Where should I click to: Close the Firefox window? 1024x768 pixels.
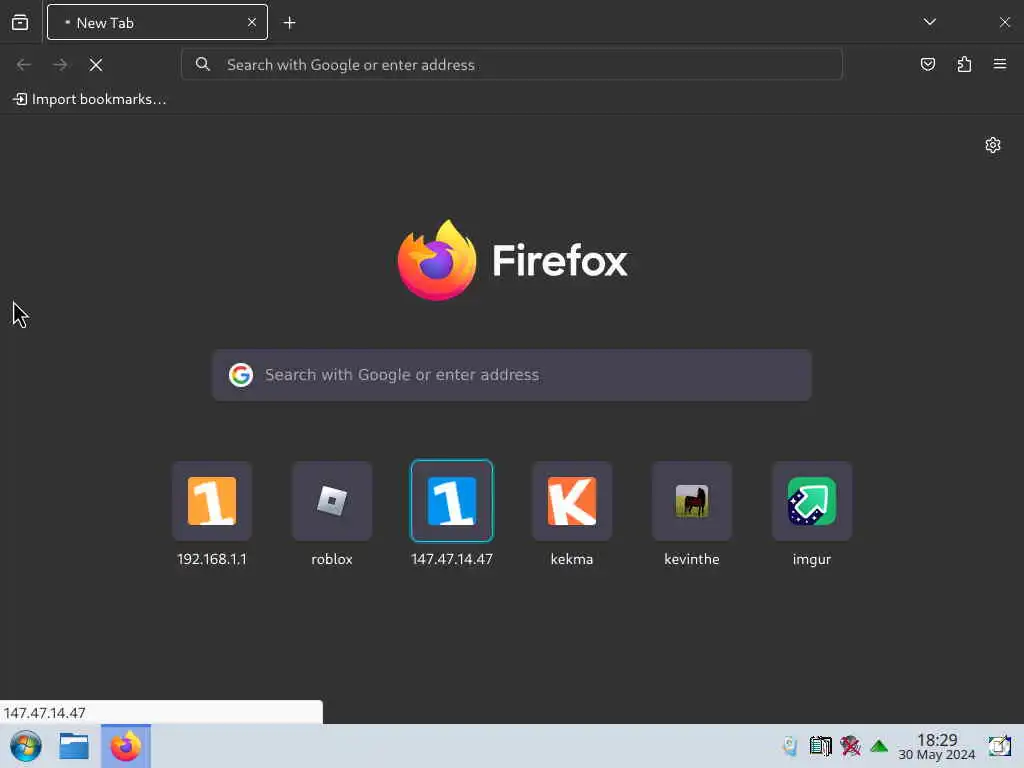[1004, 22]
